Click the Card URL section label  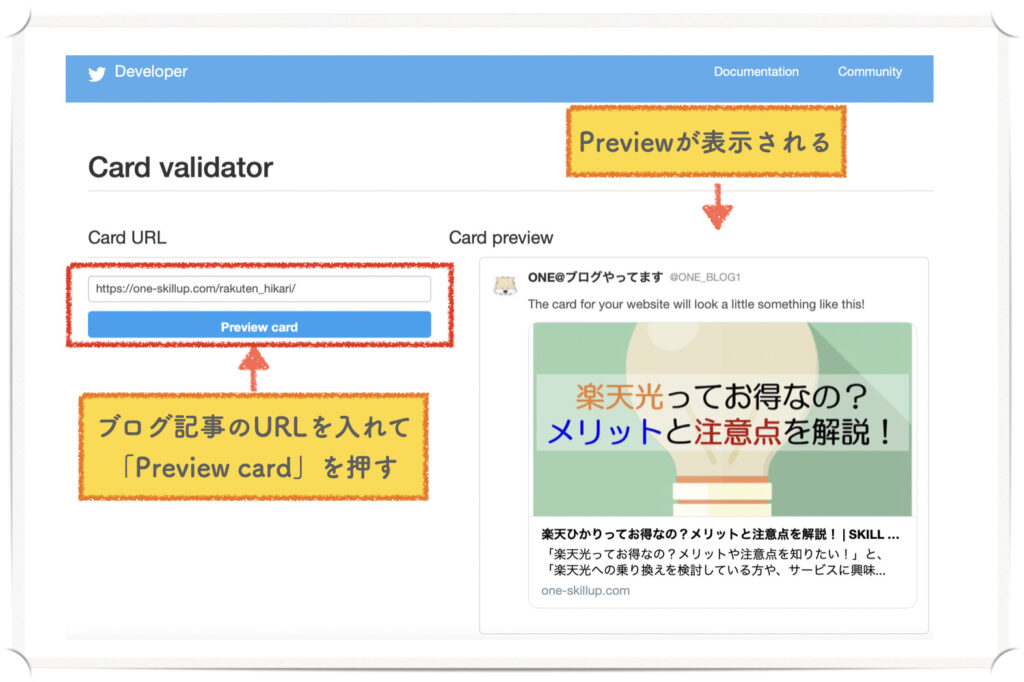coord(127,238)
